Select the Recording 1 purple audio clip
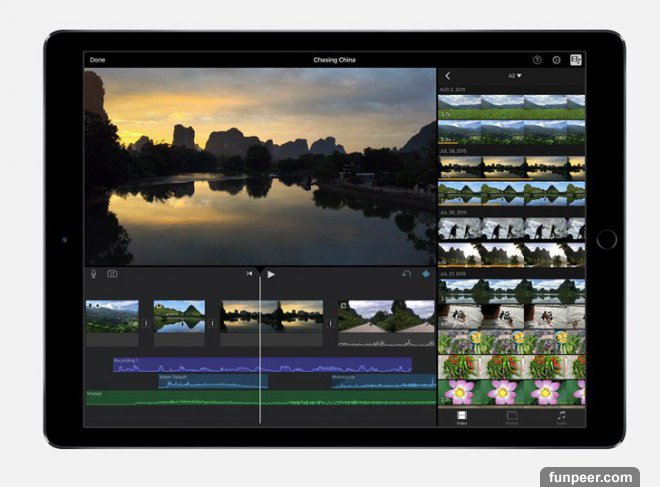The image size is (660, 487). pos(262,365)
